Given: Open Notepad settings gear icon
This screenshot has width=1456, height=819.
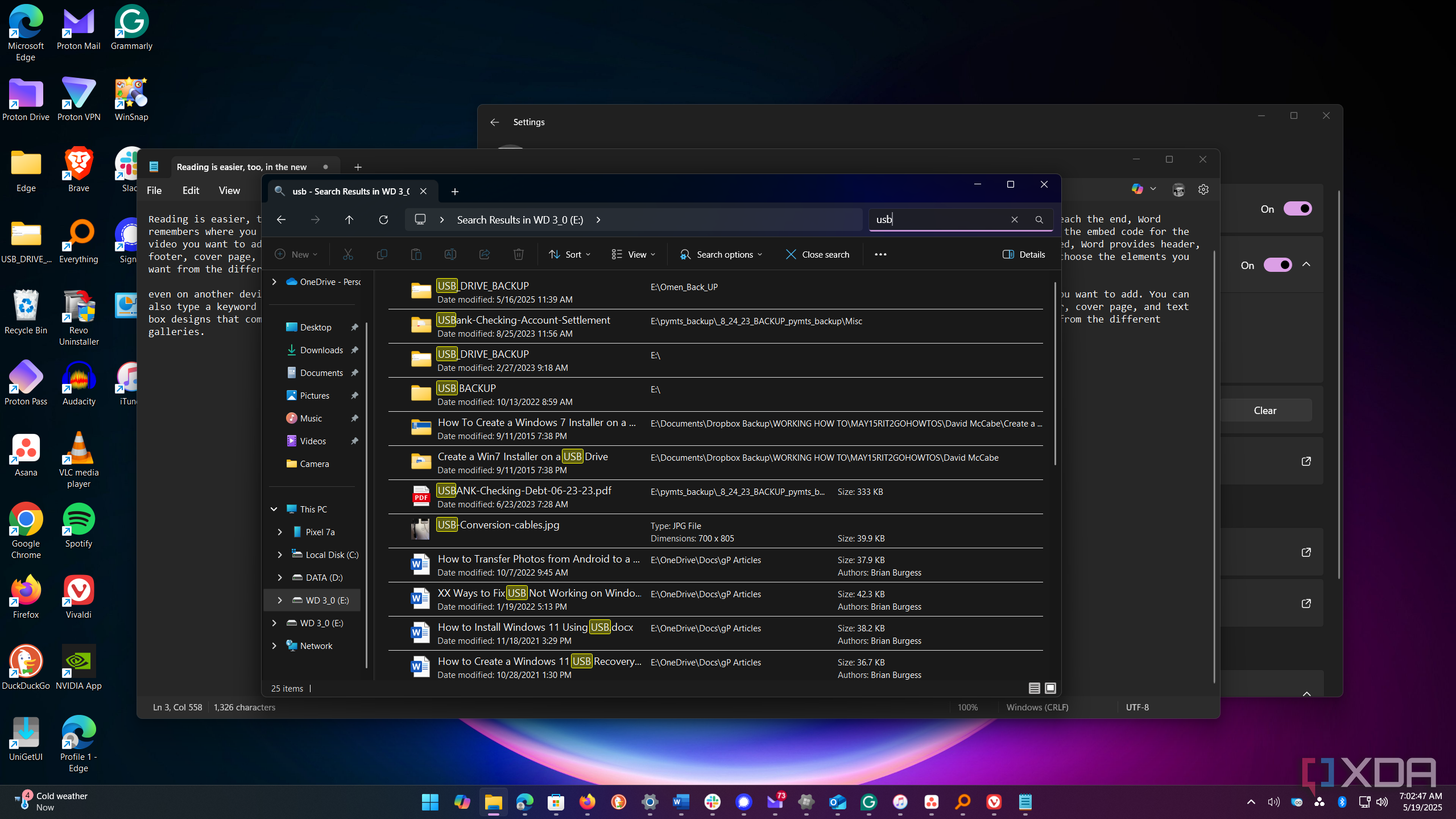Looking at the screenshot, I should (x=1203, y=189).
